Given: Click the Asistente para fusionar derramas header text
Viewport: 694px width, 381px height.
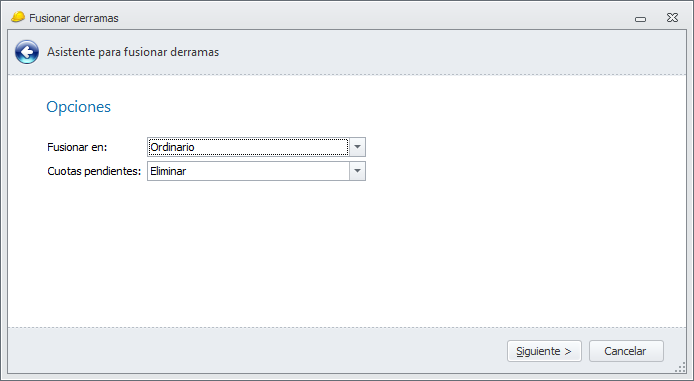Looking at the screenshot, I should click(133, 52).
